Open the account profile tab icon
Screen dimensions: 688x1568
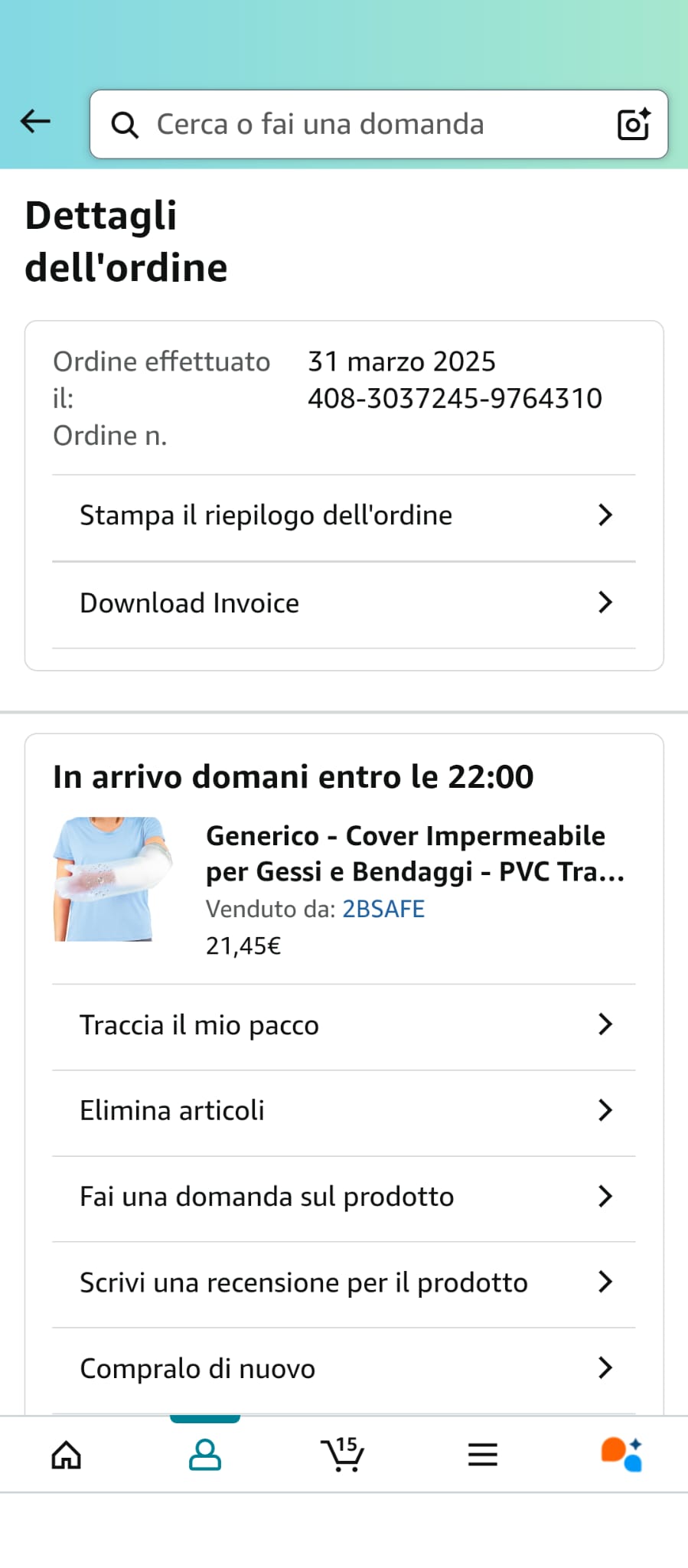205,1455
